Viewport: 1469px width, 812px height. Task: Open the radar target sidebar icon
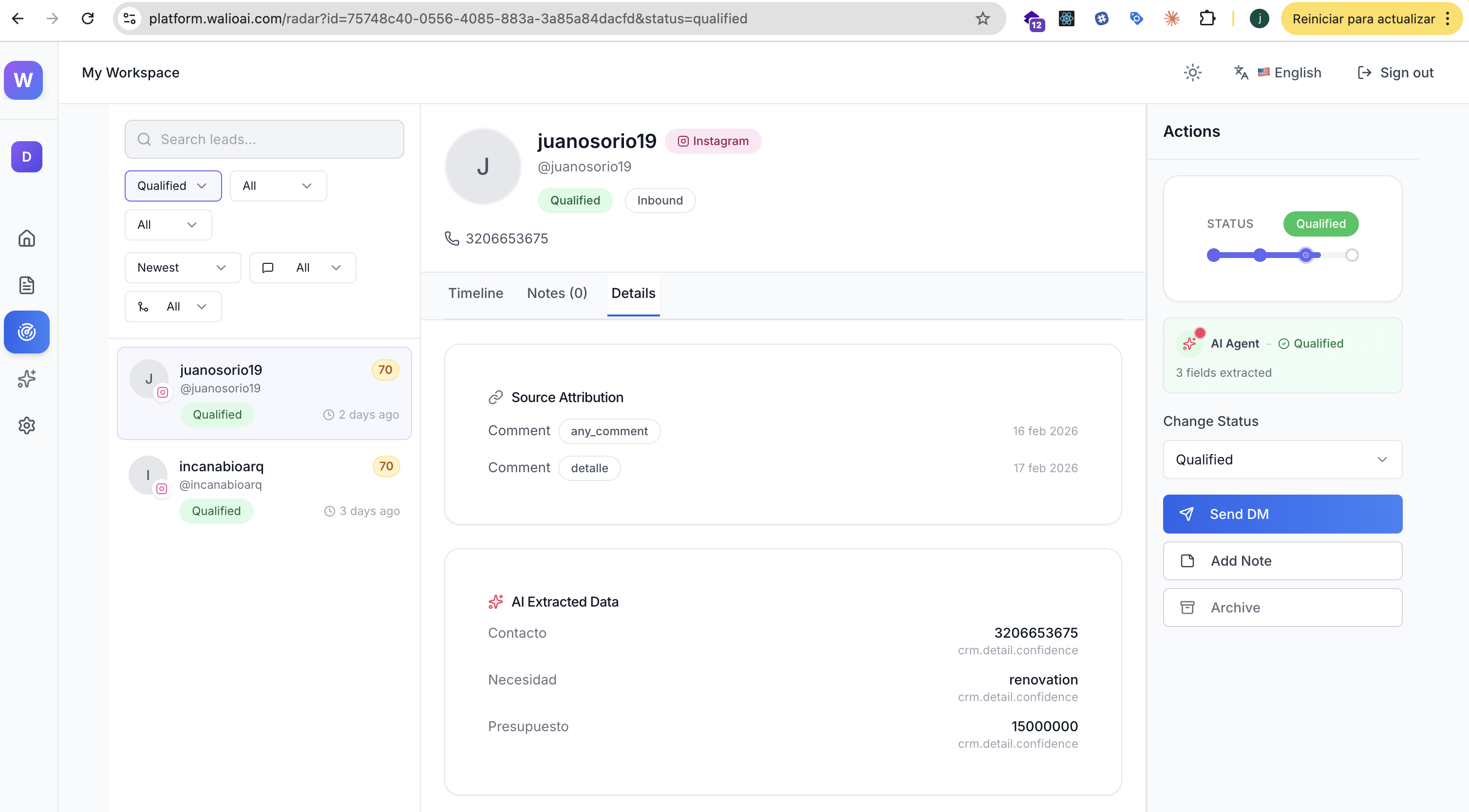[x=26, y=332]
